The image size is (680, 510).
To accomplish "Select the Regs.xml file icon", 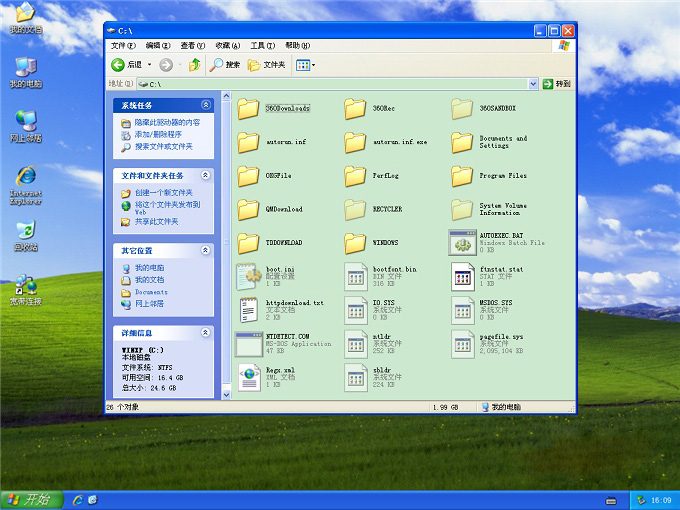I will coord(249,377).
